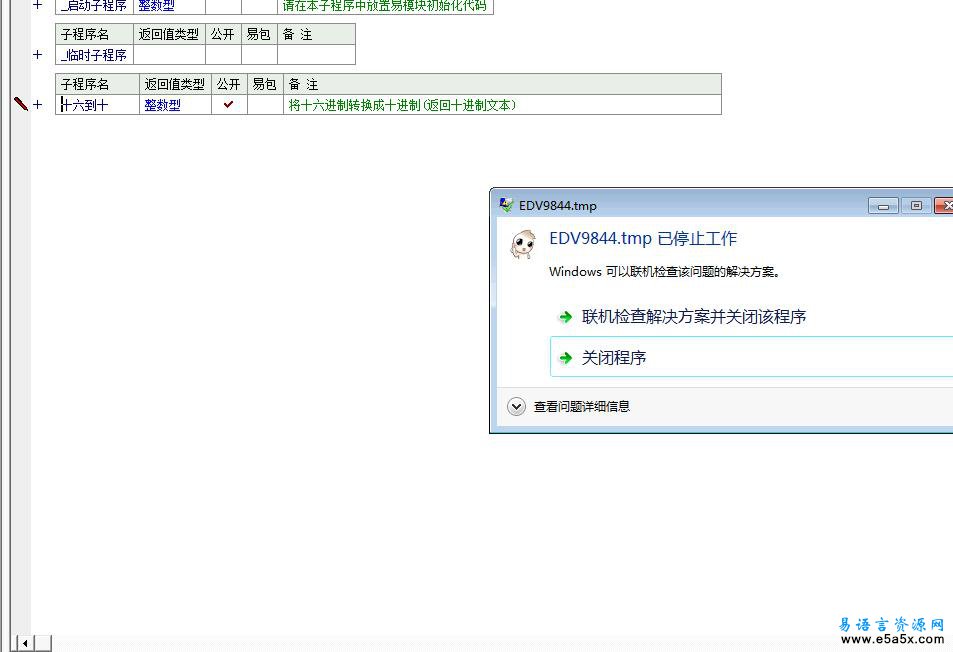
Task: Expand the _临时子程序 subroutine plus sign
Action: click(x=38, y=55)
